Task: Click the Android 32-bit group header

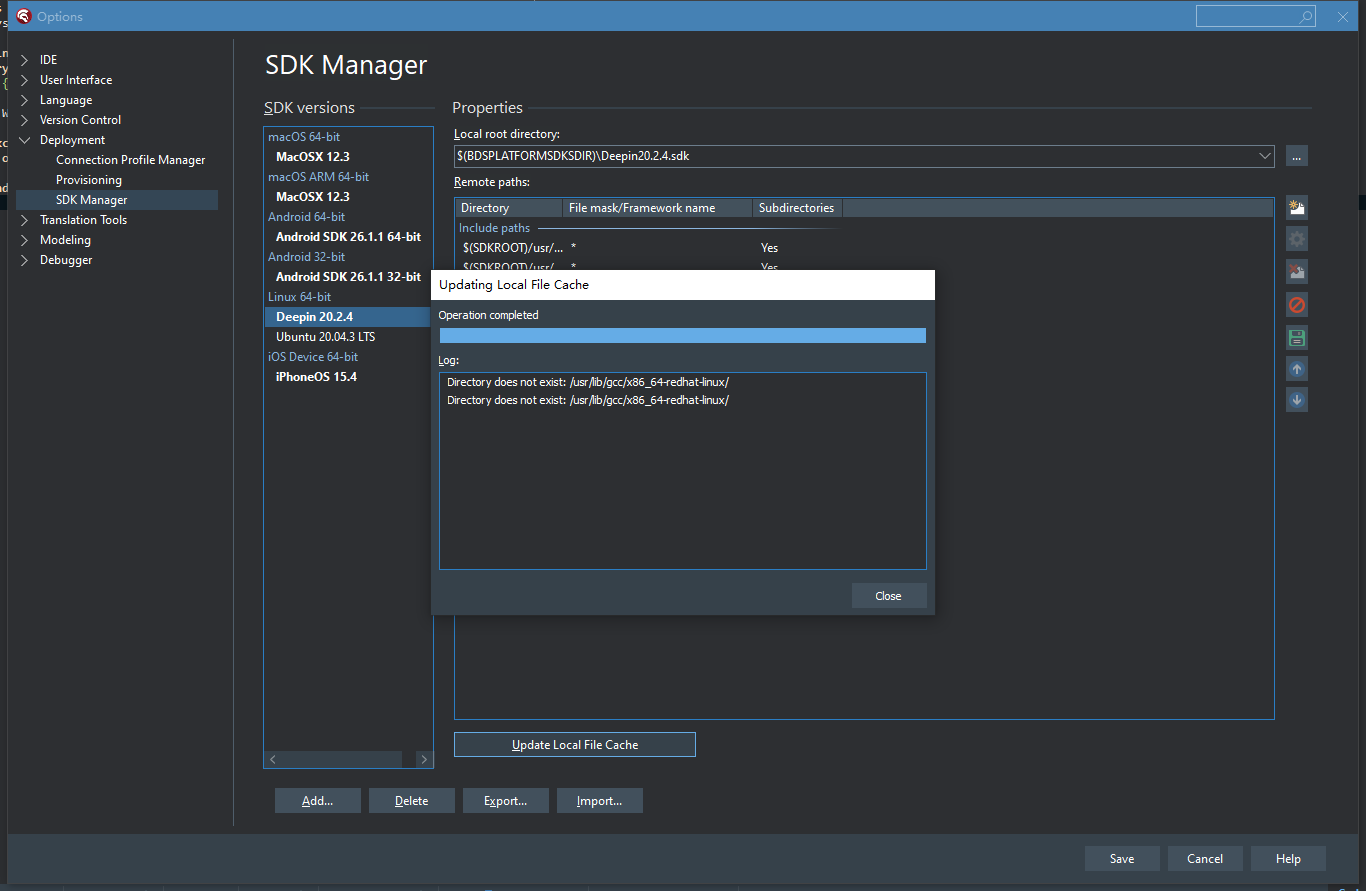Action: coord(306,257)
